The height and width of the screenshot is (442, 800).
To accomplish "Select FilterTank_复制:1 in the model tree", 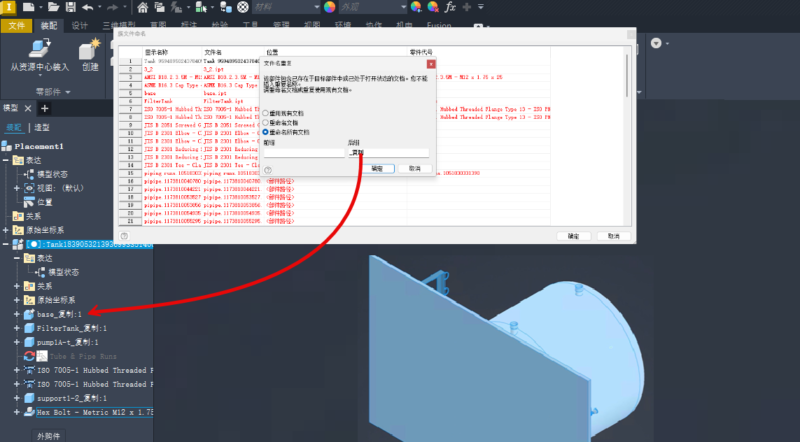I will pyautogui.click(x=71, y=328).
